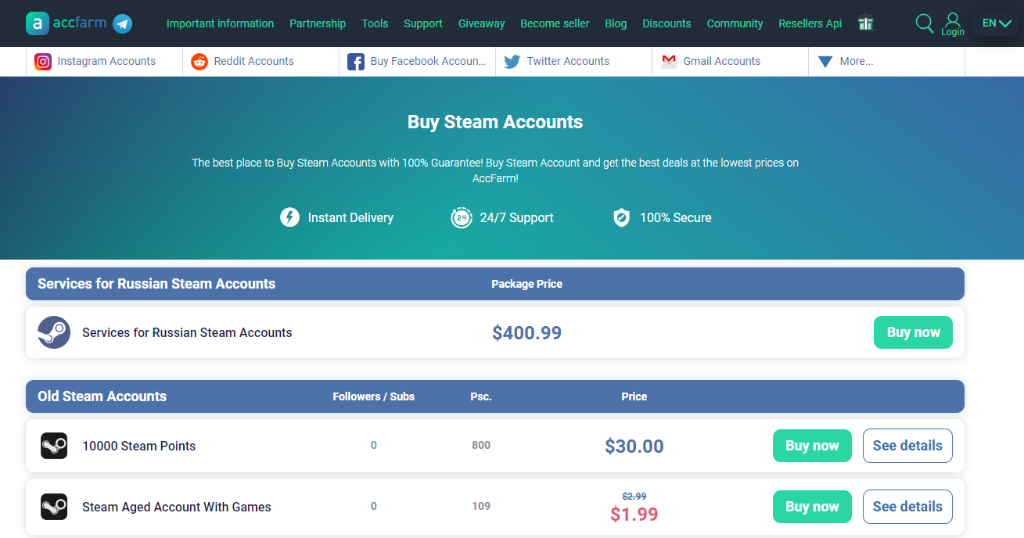Buy now Steam Aged Account With Games
Viewport: 1024px width, 538px height.
coord(812,507)
